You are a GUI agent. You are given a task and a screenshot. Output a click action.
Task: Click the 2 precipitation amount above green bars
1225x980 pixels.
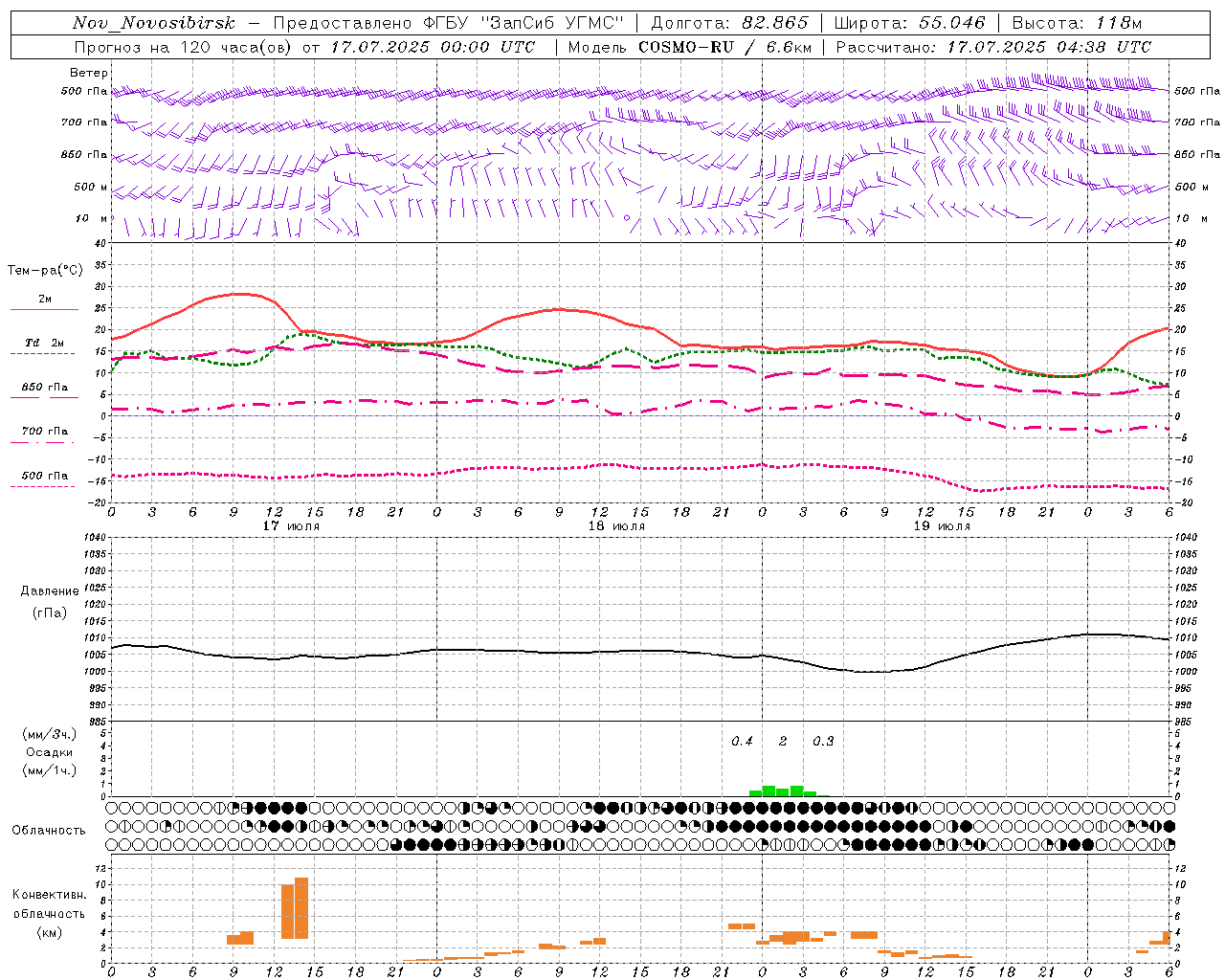(x=783, y=741)
